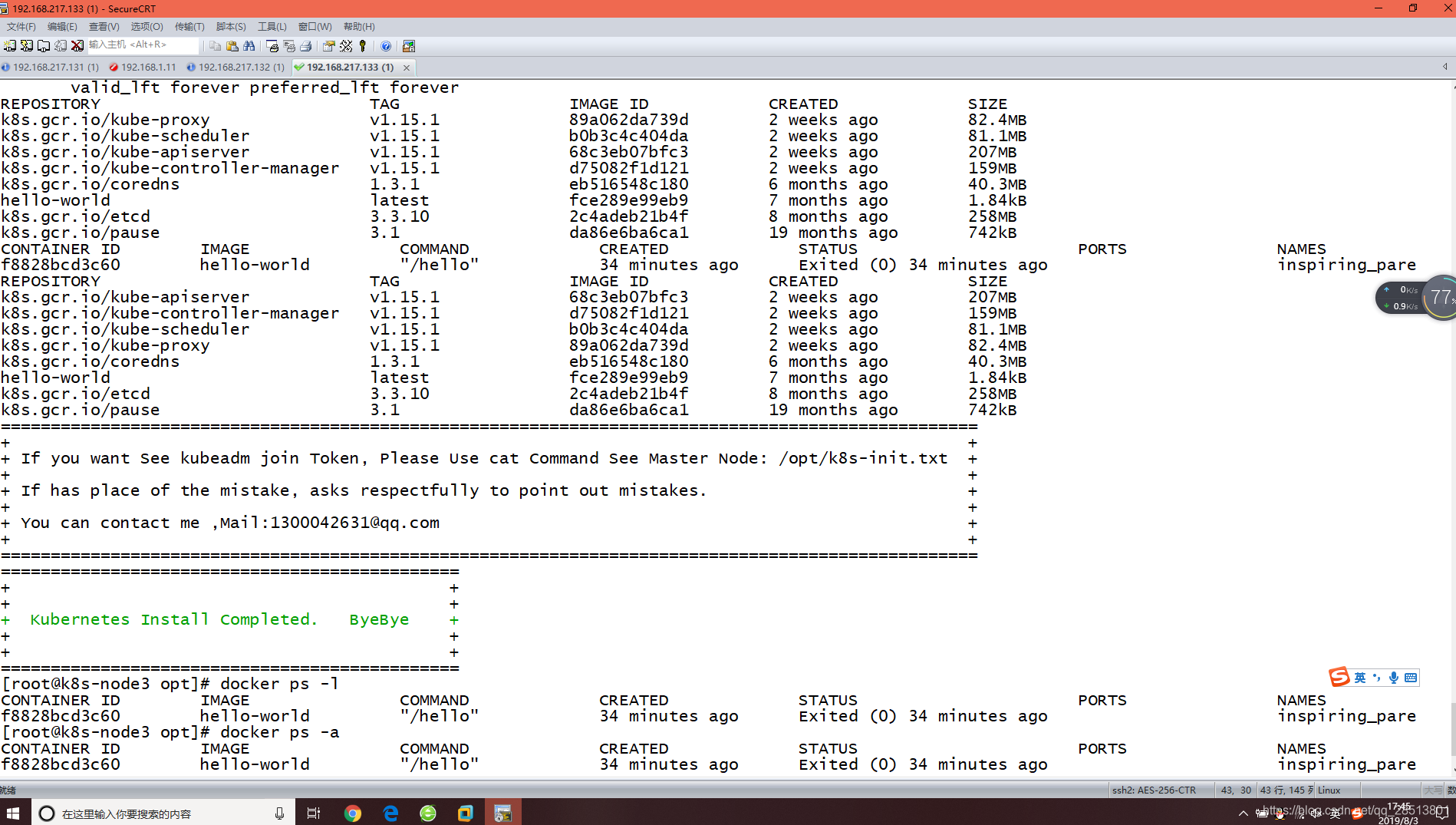Click the Find binoculars icon

pyautogui.click(x=249, y=46)
